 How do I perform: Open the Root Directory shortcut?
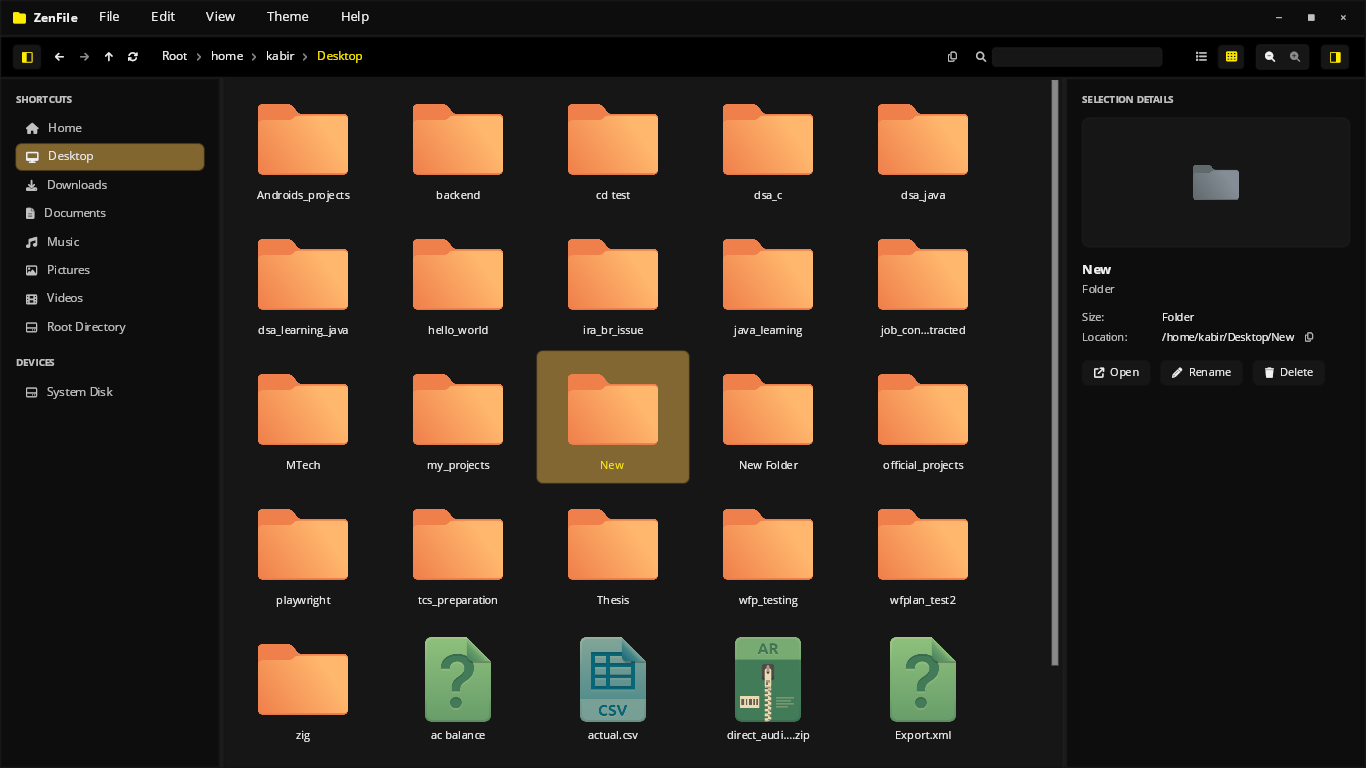[110, 327]
